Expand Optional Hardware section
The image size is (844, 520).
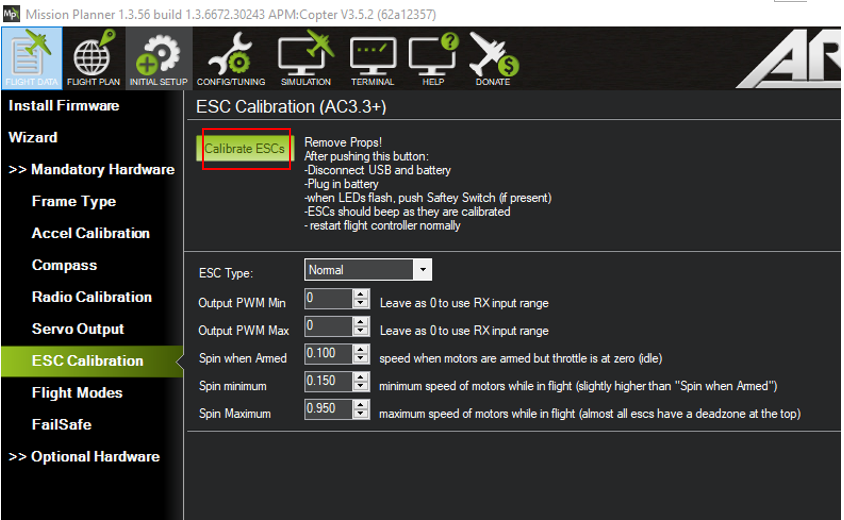pos(84,456)
